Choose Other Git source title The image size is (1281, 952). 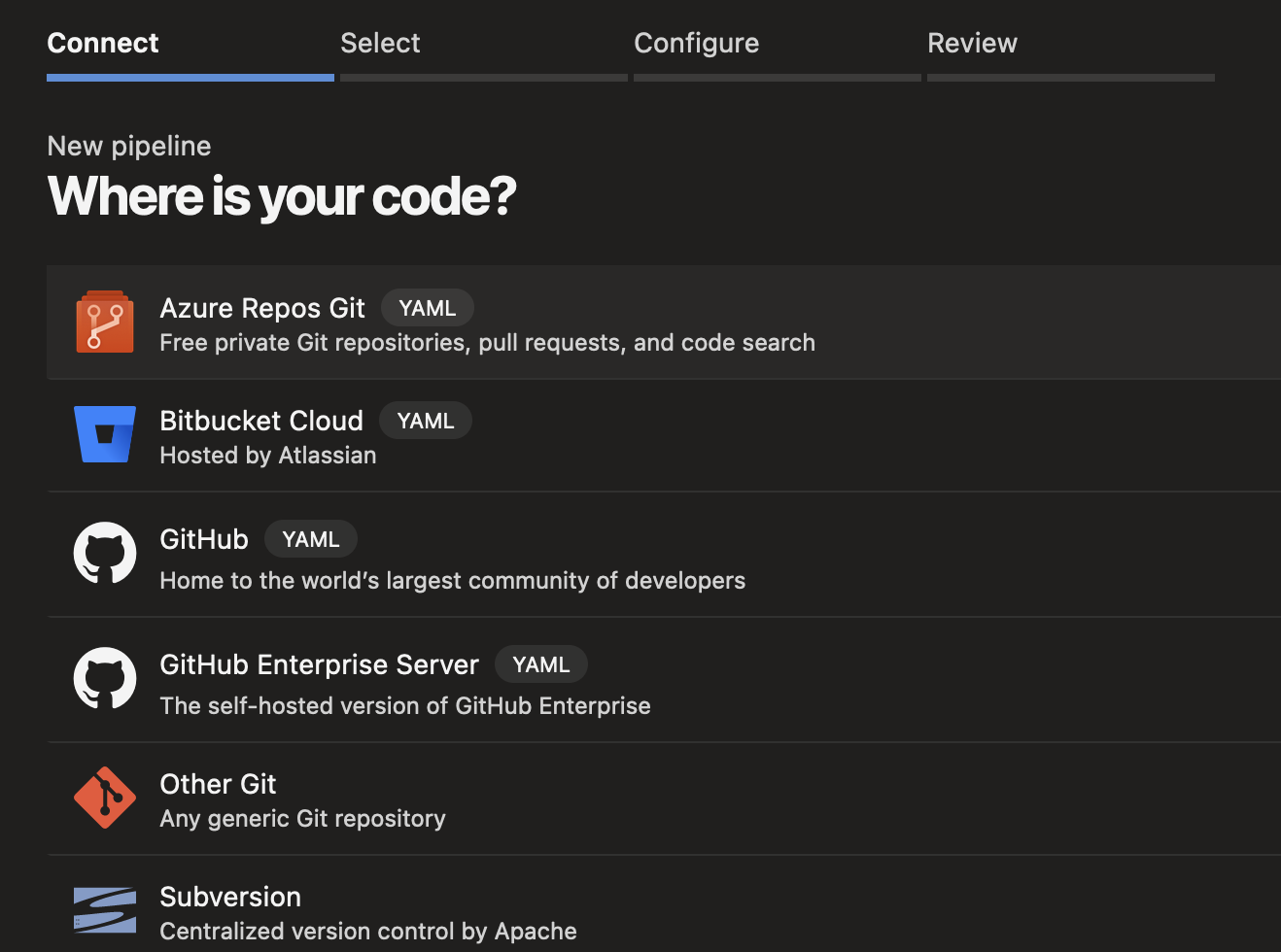pos(218,784)
